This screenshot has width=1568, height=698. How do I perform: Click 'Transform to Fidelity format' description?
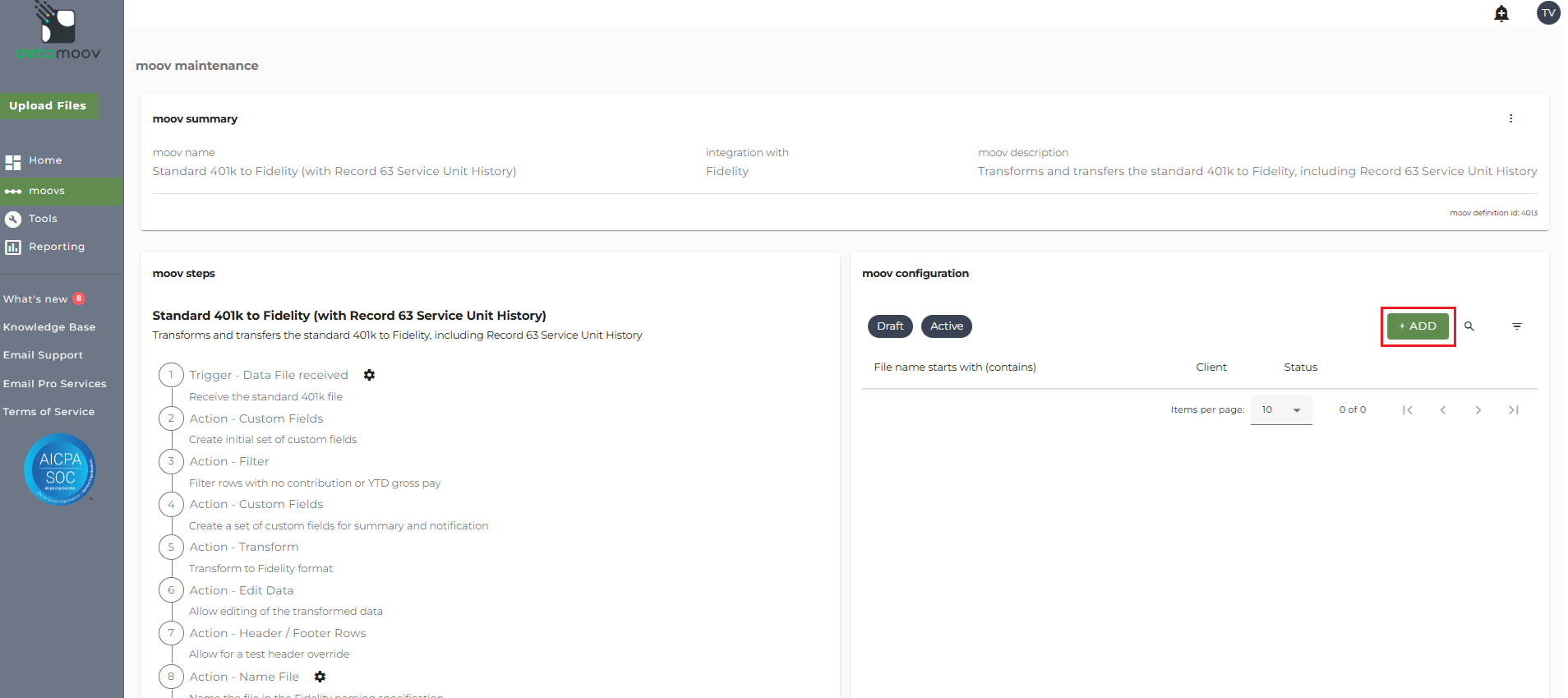click(261, 568)
